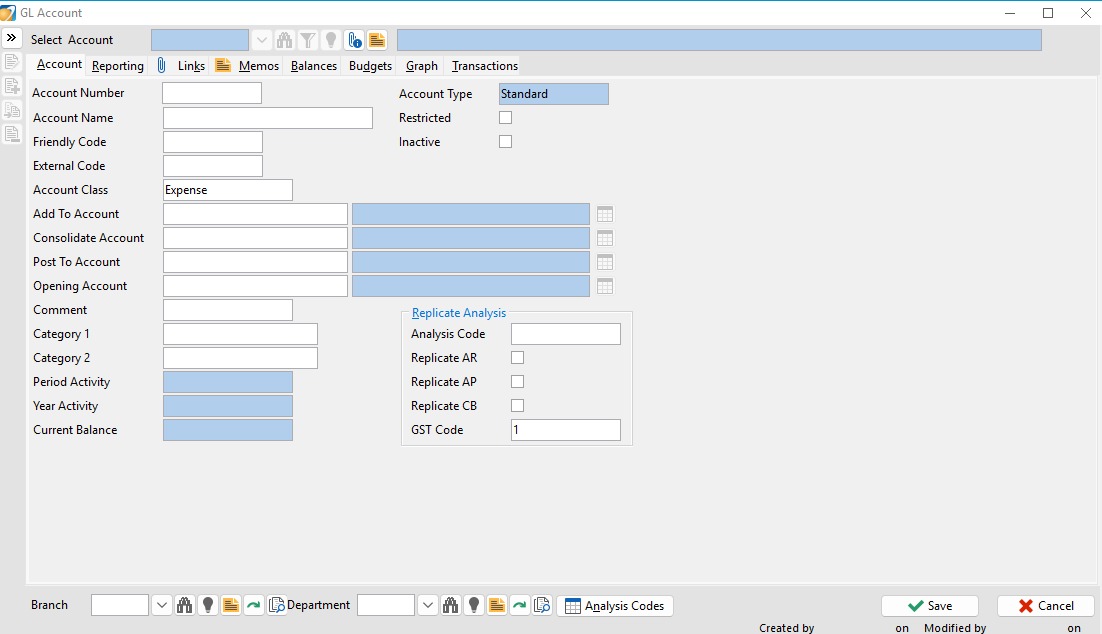
Task: Open the Graph tab
Action: pyautogui.click(x=422, y=65)
